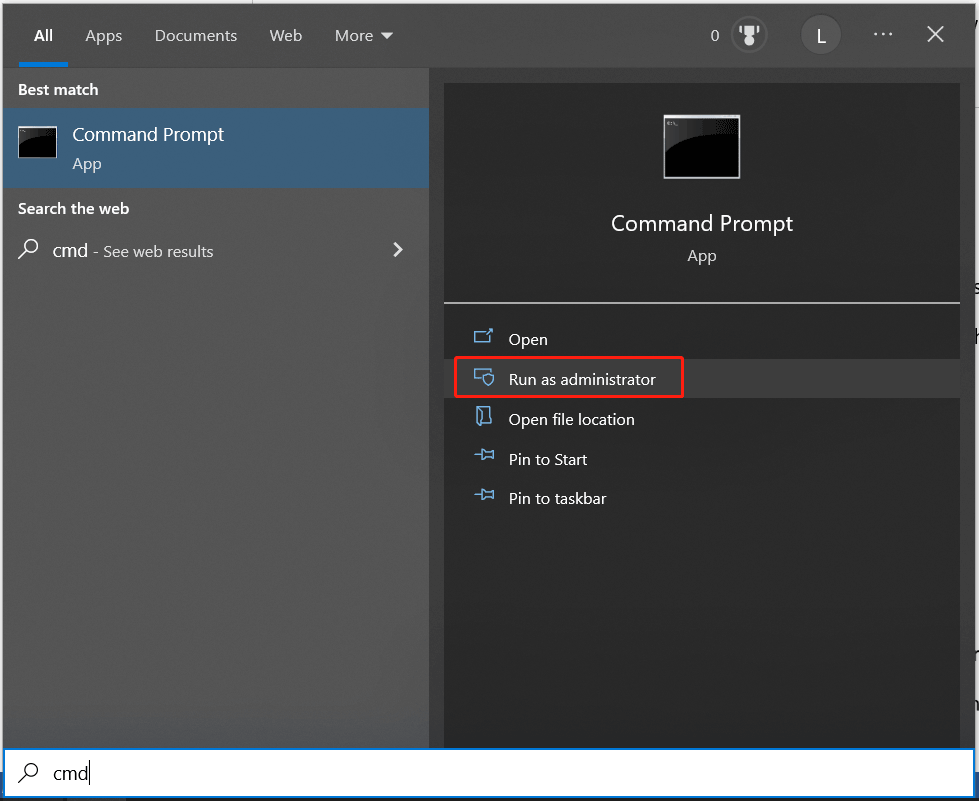Switch to the Documents tab
979x801 pixels.
(195, 36)
